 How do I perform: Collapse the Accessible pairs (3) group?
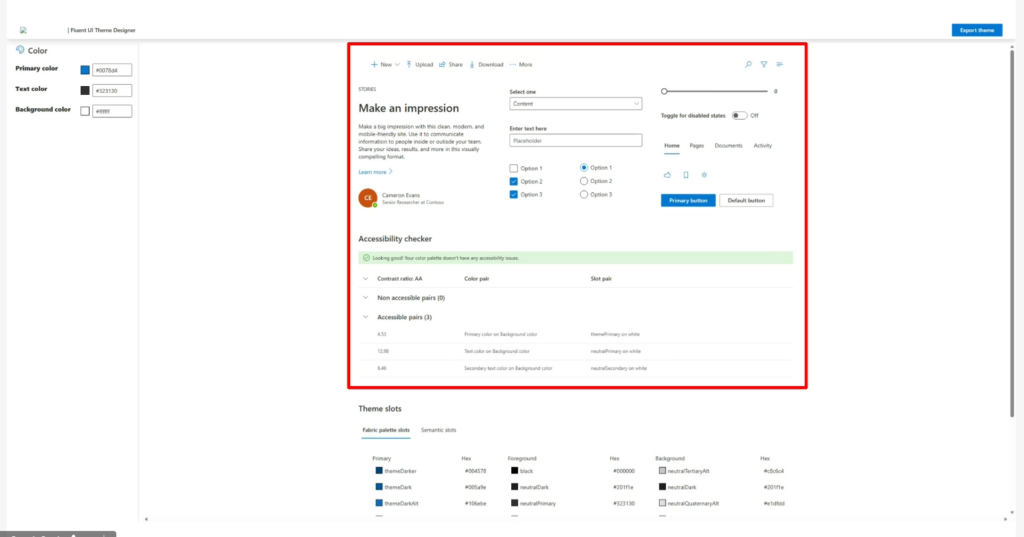365,317
